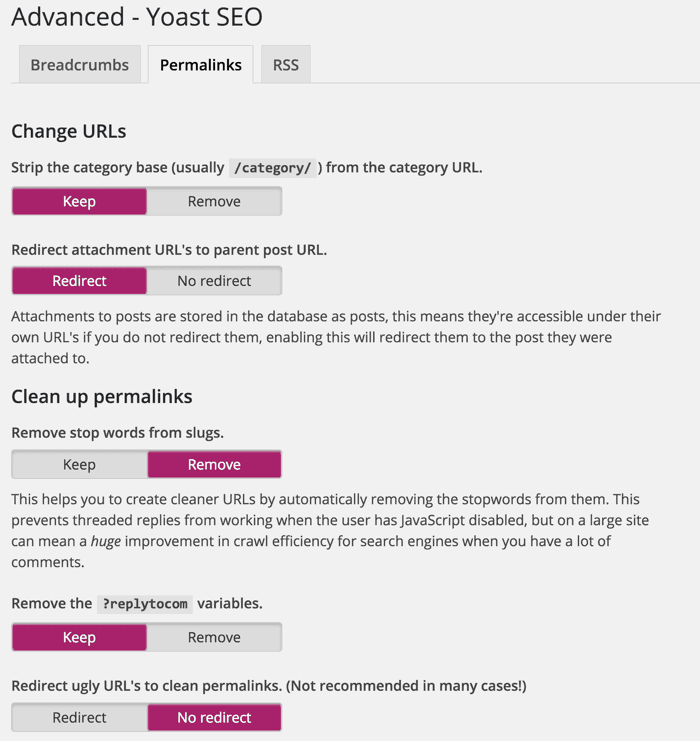Select No redirect for ugly URLs
Screen dimensions: 700x741
pyautogui.click(x=214, y=717)
